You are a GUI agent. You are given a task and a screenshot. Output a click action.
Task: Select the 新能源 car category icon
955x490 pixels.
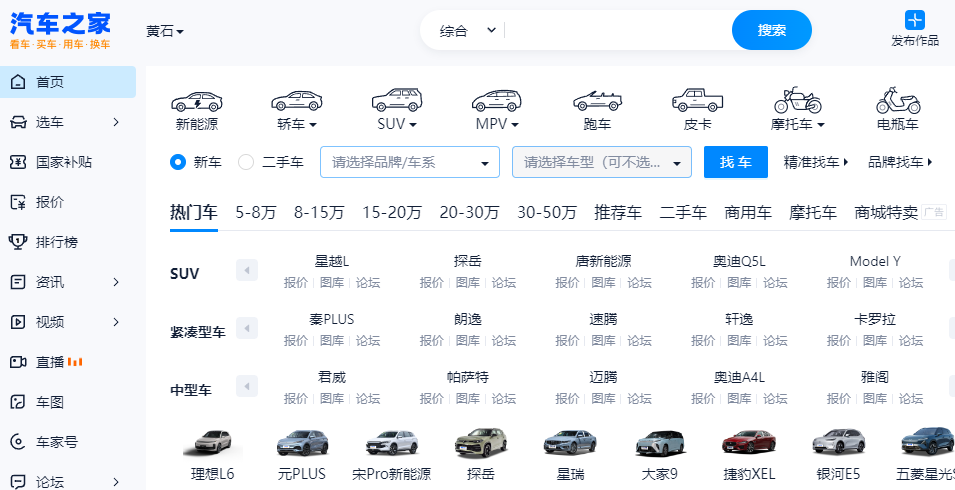point(197,101)
